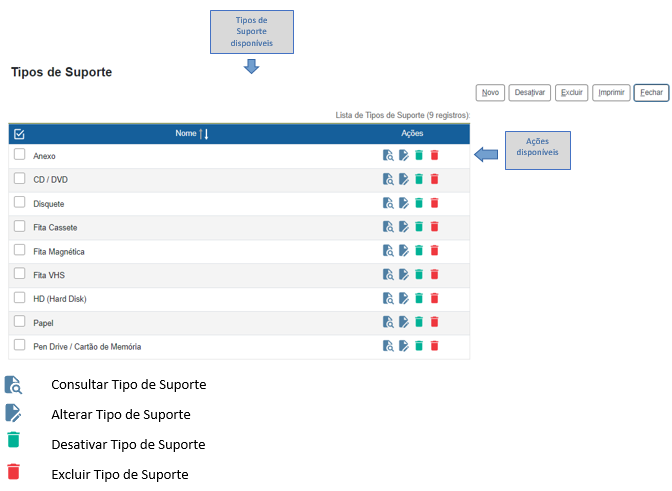Open consult icon for Fita Magnética row
The height and width of the screenshot is (491, 672).
[x=388, y=251]
